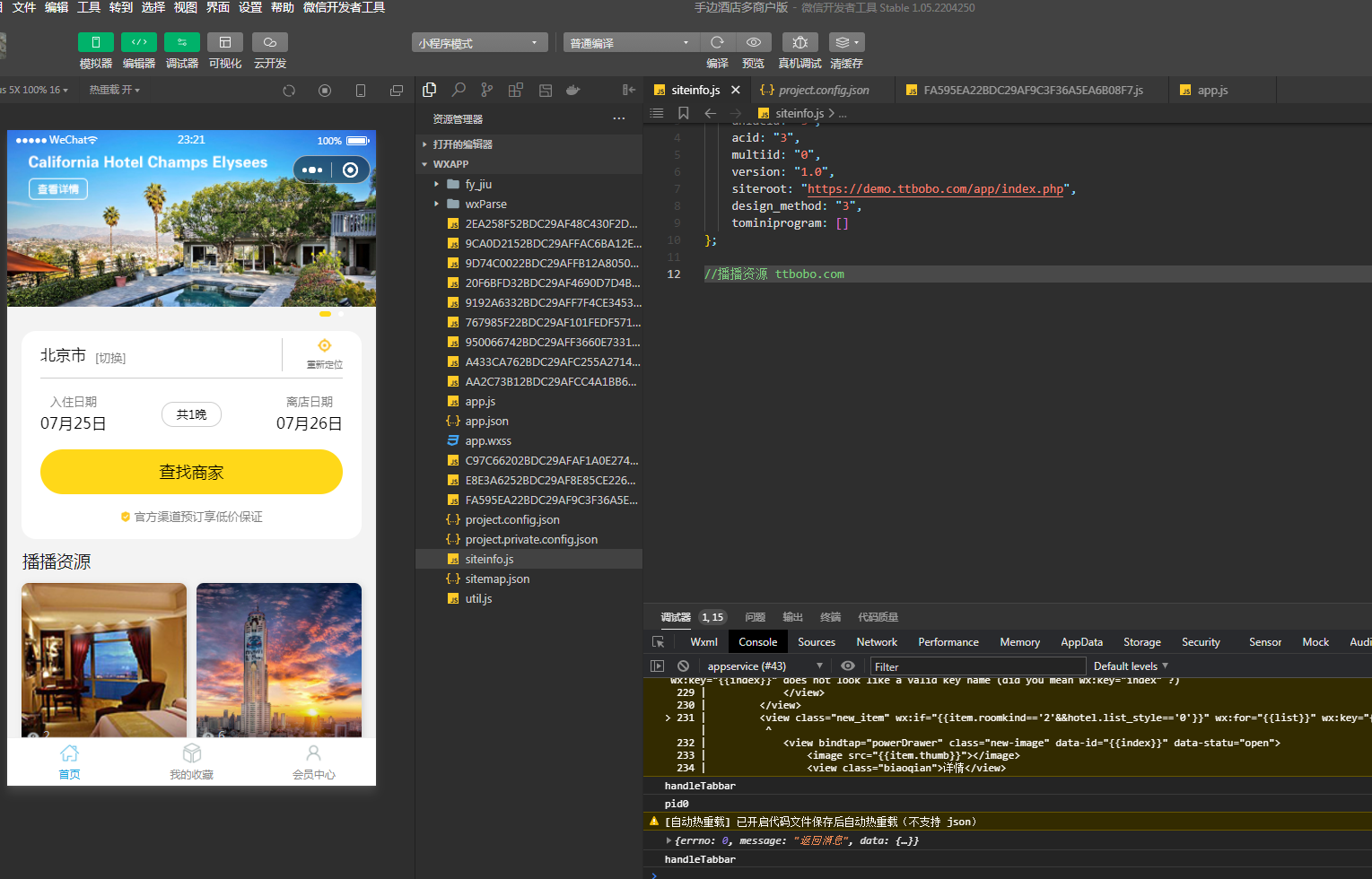Click the relocate position icon
The height and width of the screenshot is (879, 1372).
325,345
